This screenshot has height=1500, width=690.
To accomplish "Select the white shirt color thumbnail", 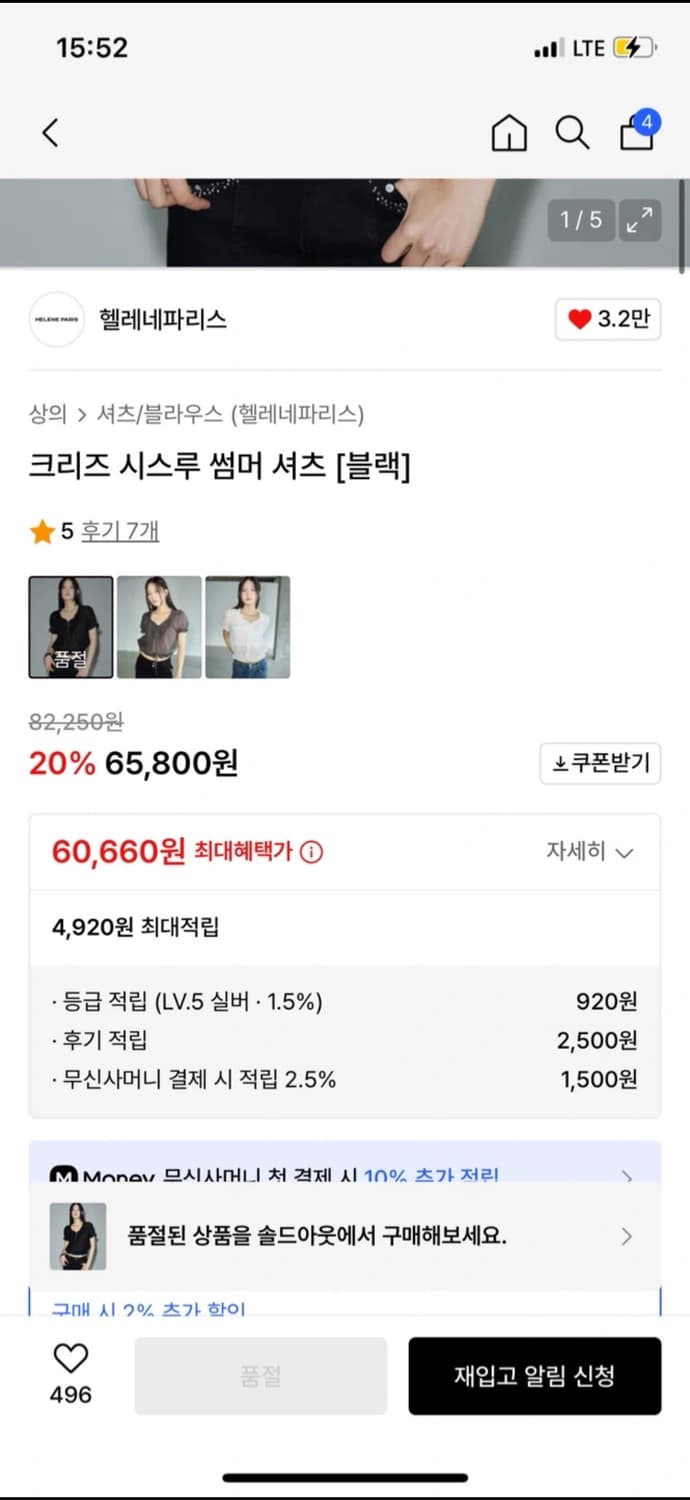I will point(246,627).
